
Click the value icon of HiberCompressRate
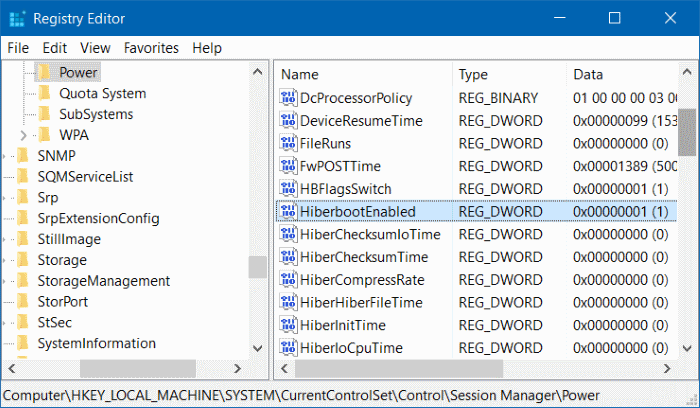(288, 279)
